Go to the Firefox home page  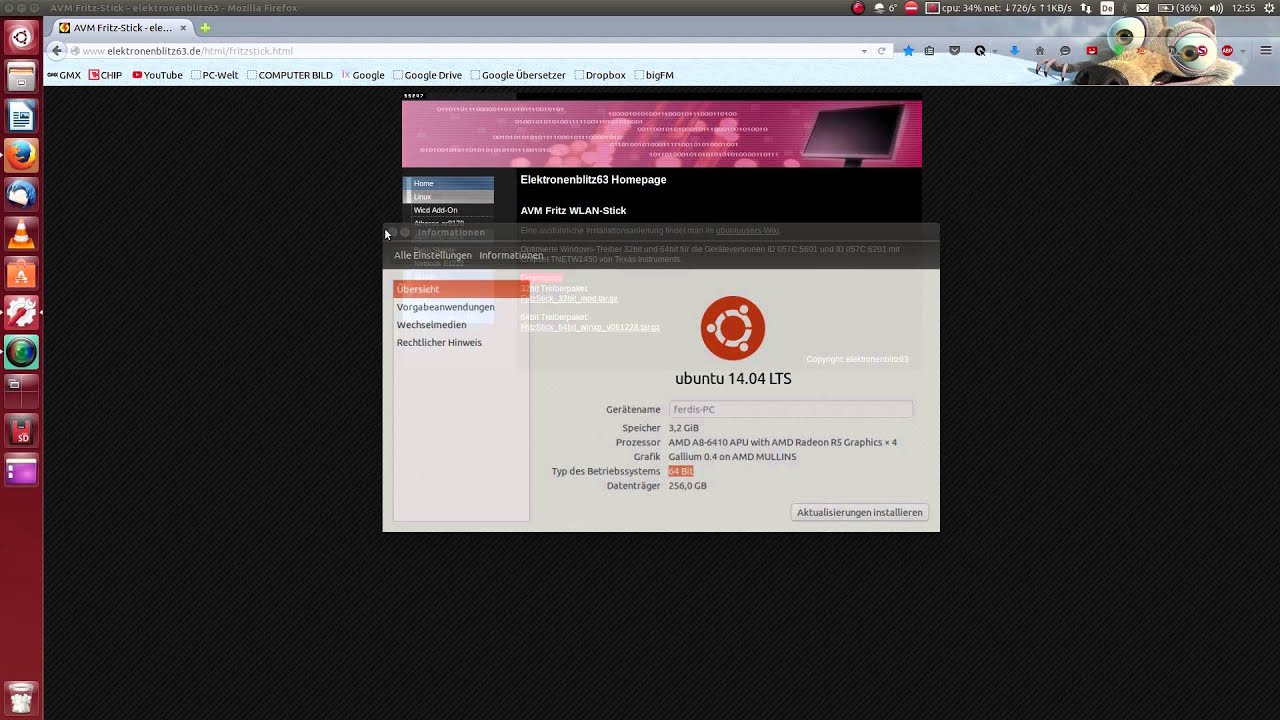click(x=1040, y=51)
